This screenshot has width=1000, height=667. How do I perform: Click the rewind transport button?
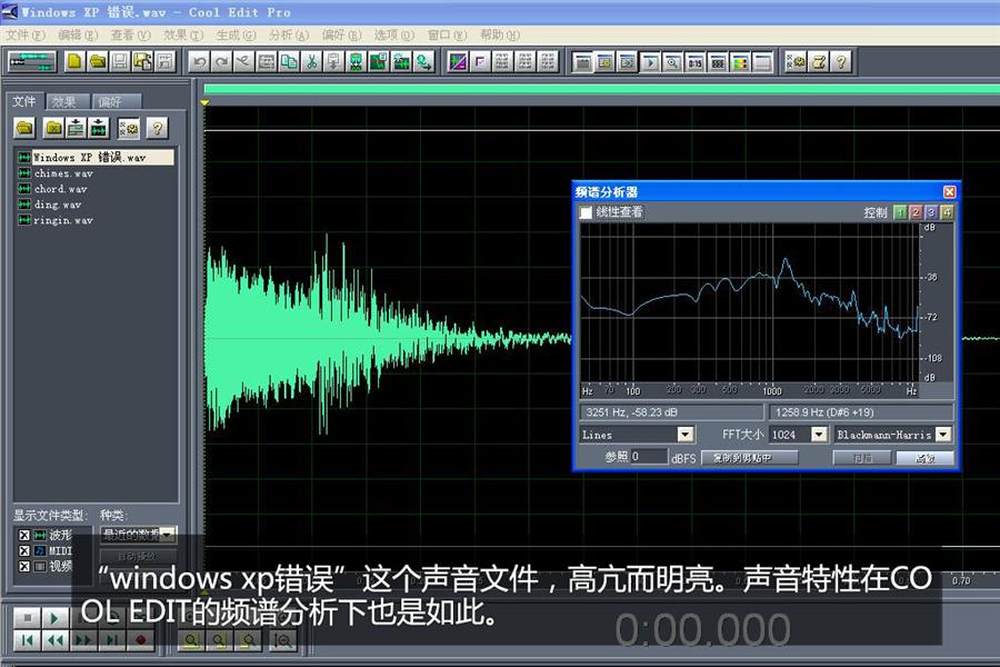55,640
